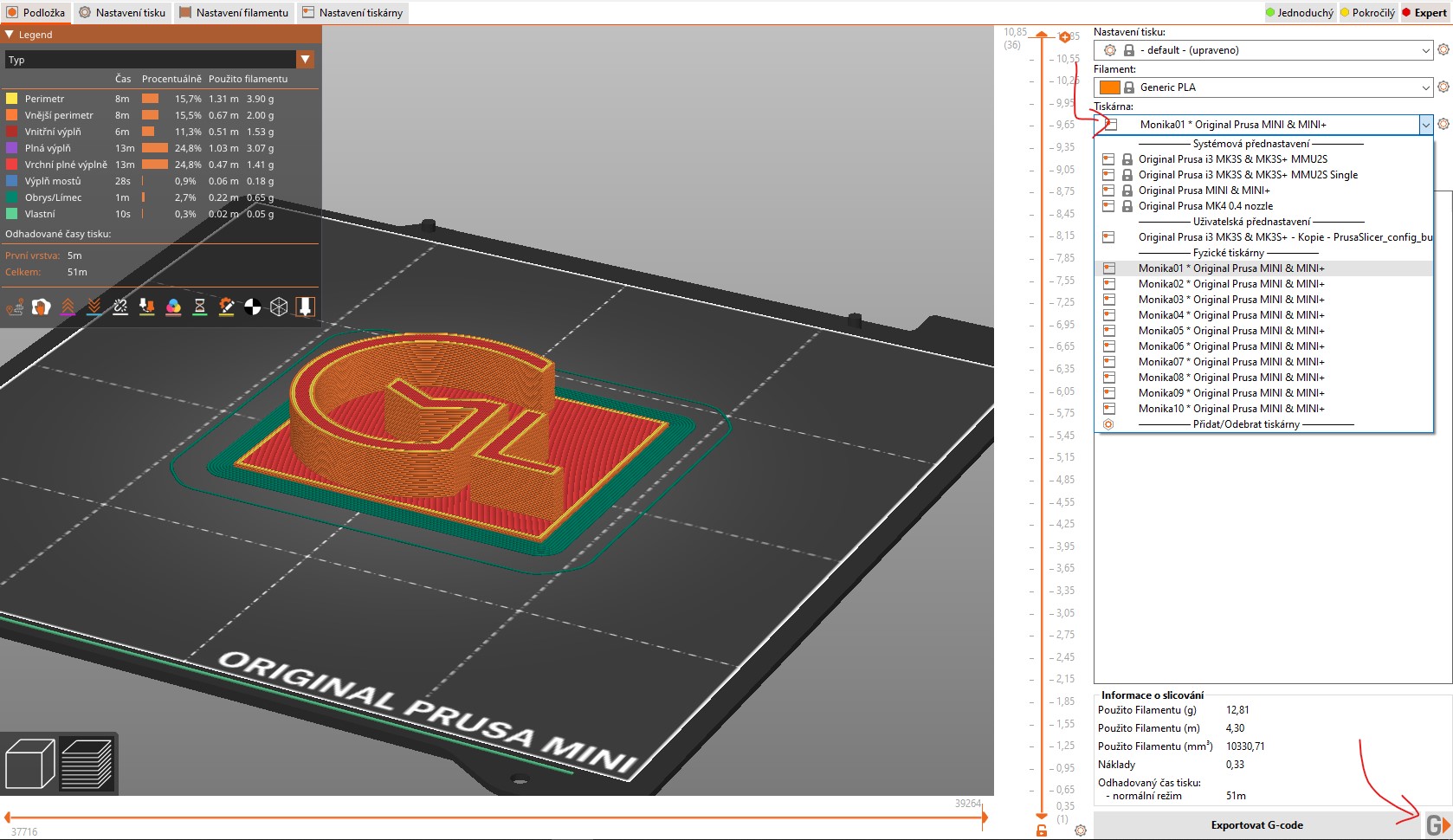
Task: Switch to 3D editor cube view
Action: pyautogui.click(x=30, y=764)
